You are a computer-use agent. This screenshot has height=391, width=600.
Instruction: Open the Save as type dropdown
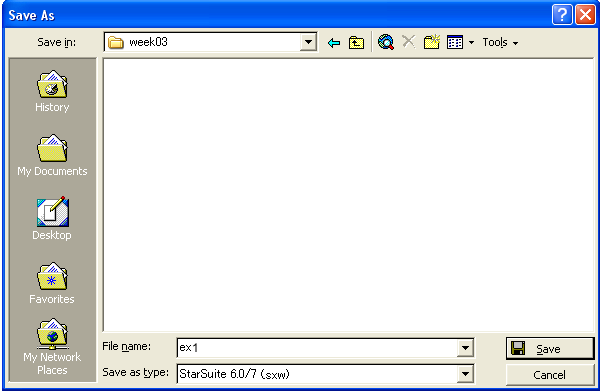(465, 374)
